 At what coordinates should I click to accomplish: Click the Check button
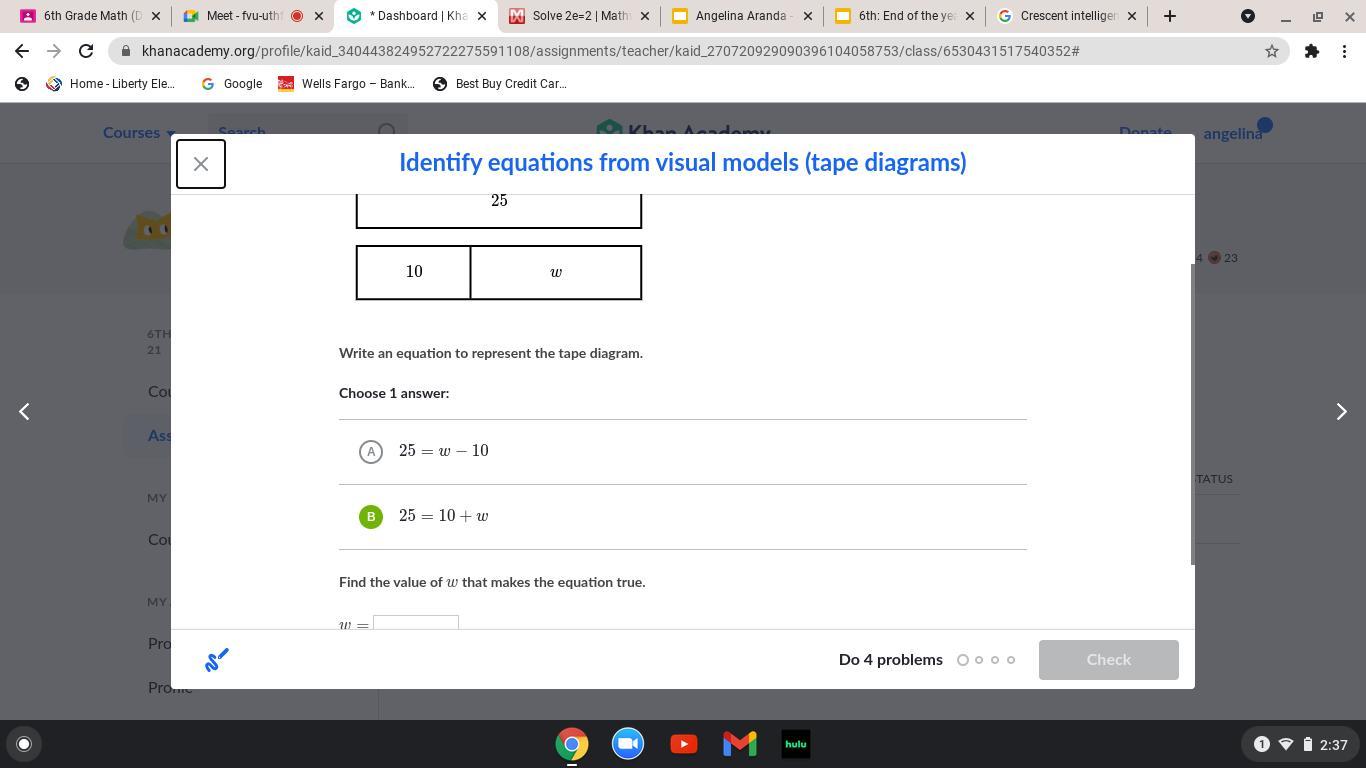click(x=1108, y=660)
